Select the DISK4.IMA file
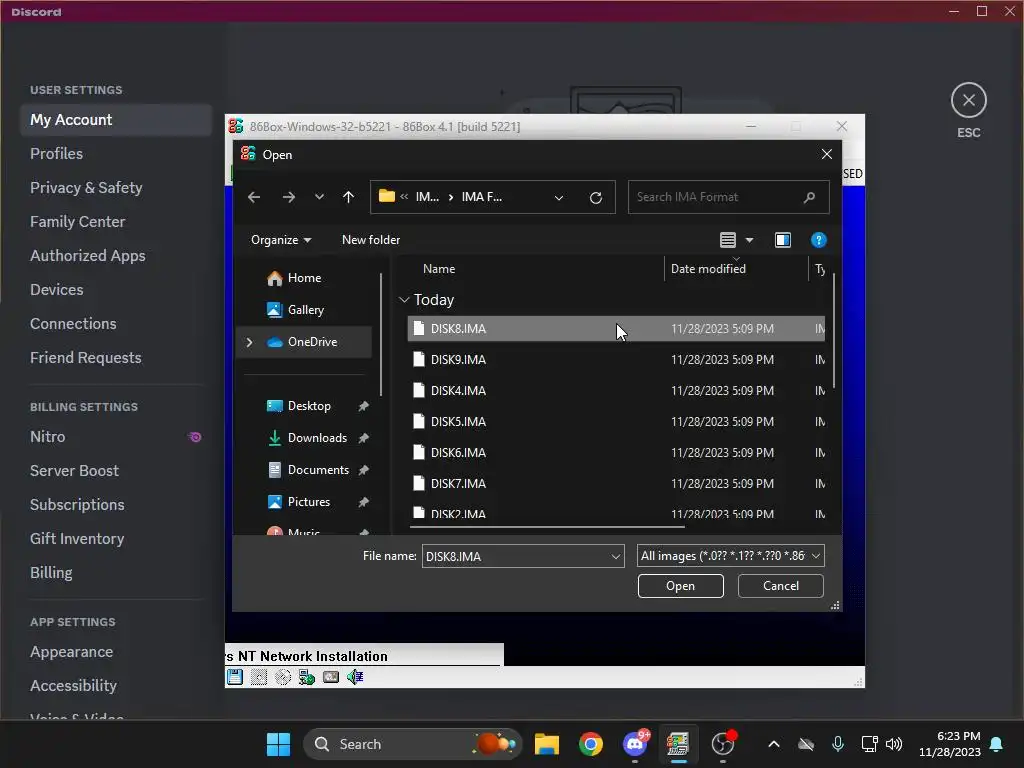This screenshot has height=768, width=1024. [616, 391]
